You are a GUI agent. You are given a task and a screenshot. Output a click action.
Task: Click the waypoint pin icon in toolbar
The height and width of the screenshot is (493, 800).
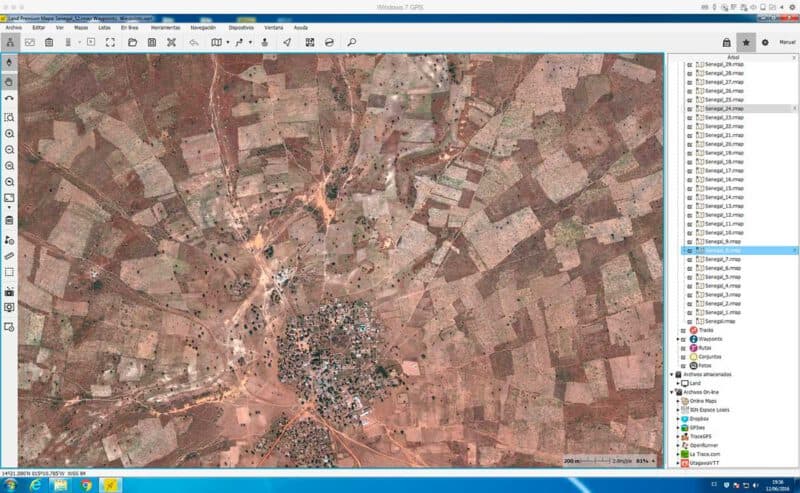pyautogui.click(x=264, y=42)
